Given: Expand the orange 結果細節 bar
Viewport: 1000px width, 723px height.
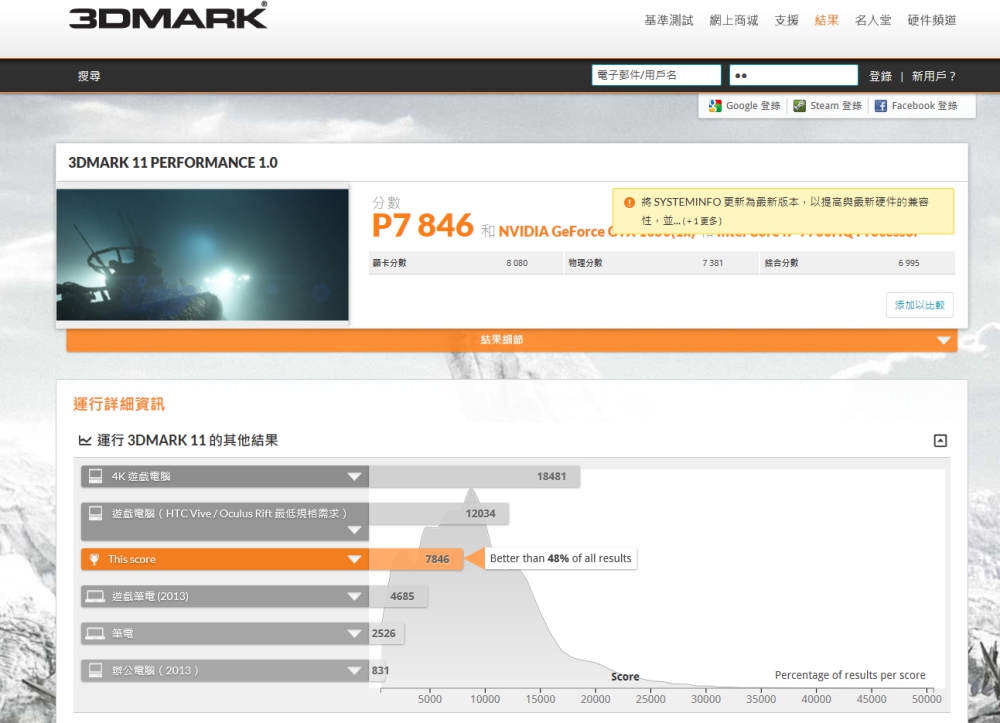Looking at the screenshot, I should [x=511, y=340].
